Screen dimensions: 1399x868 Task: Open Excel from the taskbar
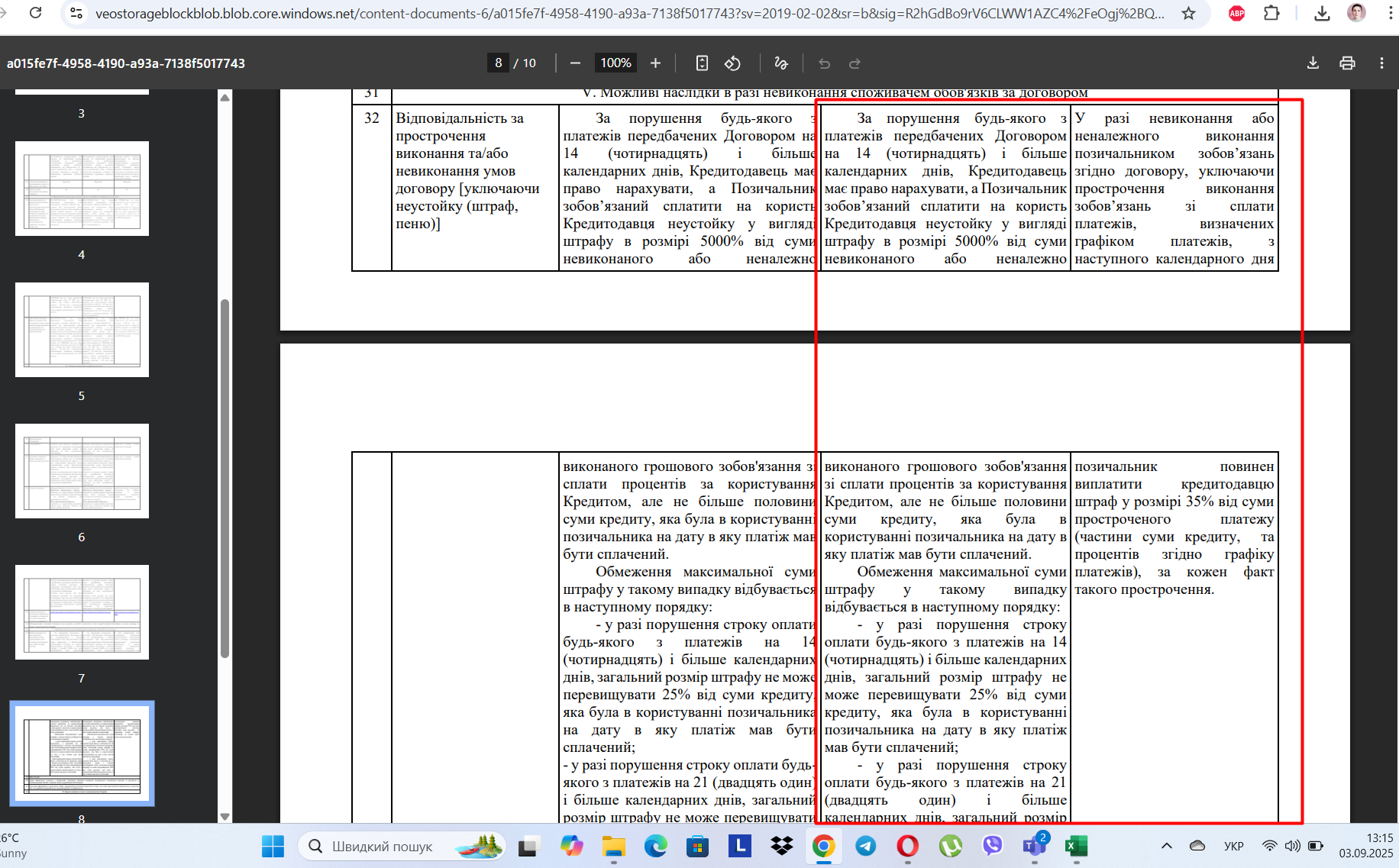[x=1076, y=846]
